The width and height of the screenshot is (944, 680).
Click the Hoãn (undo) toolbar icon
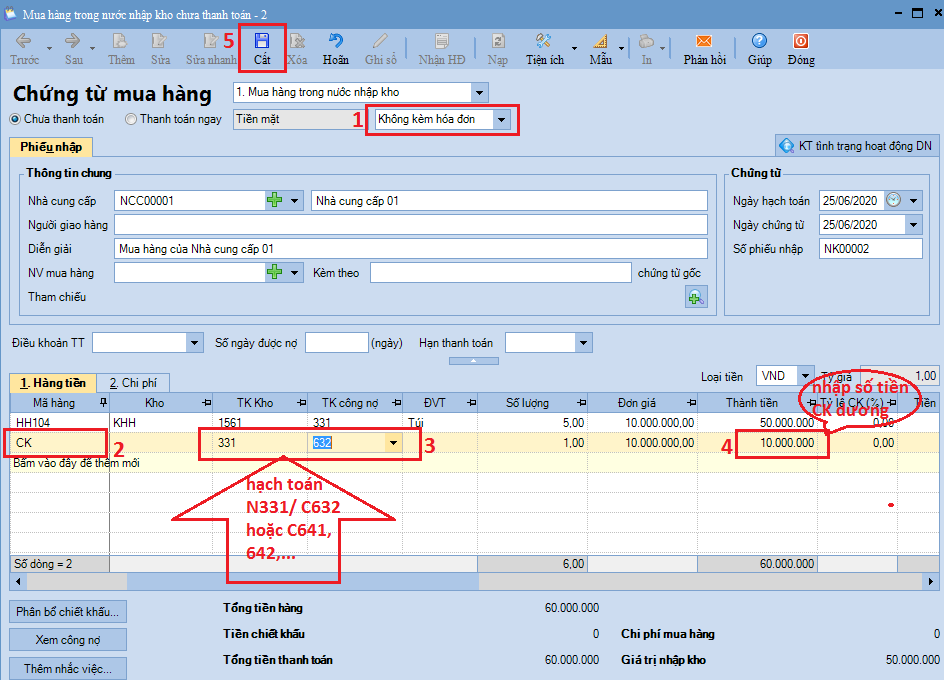pos(335,41)
